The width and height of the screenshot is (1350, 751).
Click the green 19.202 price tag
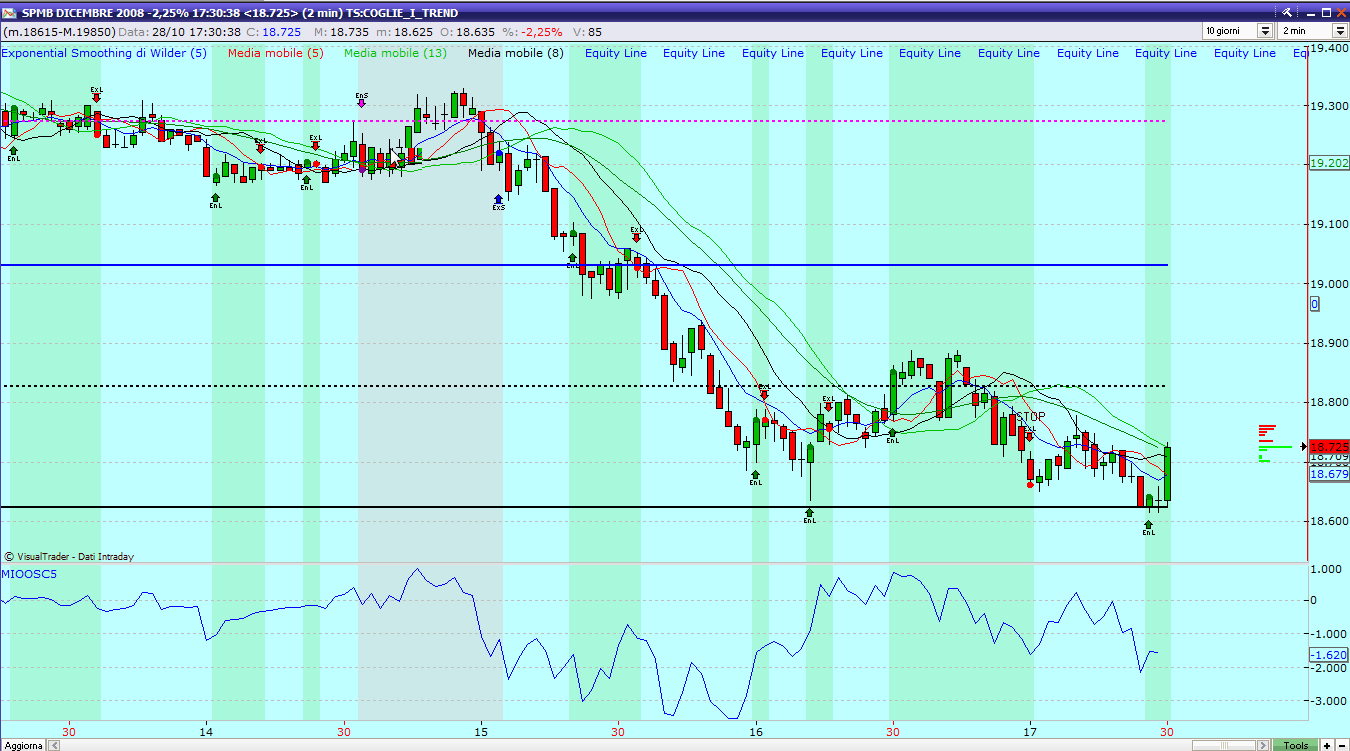1329,163
